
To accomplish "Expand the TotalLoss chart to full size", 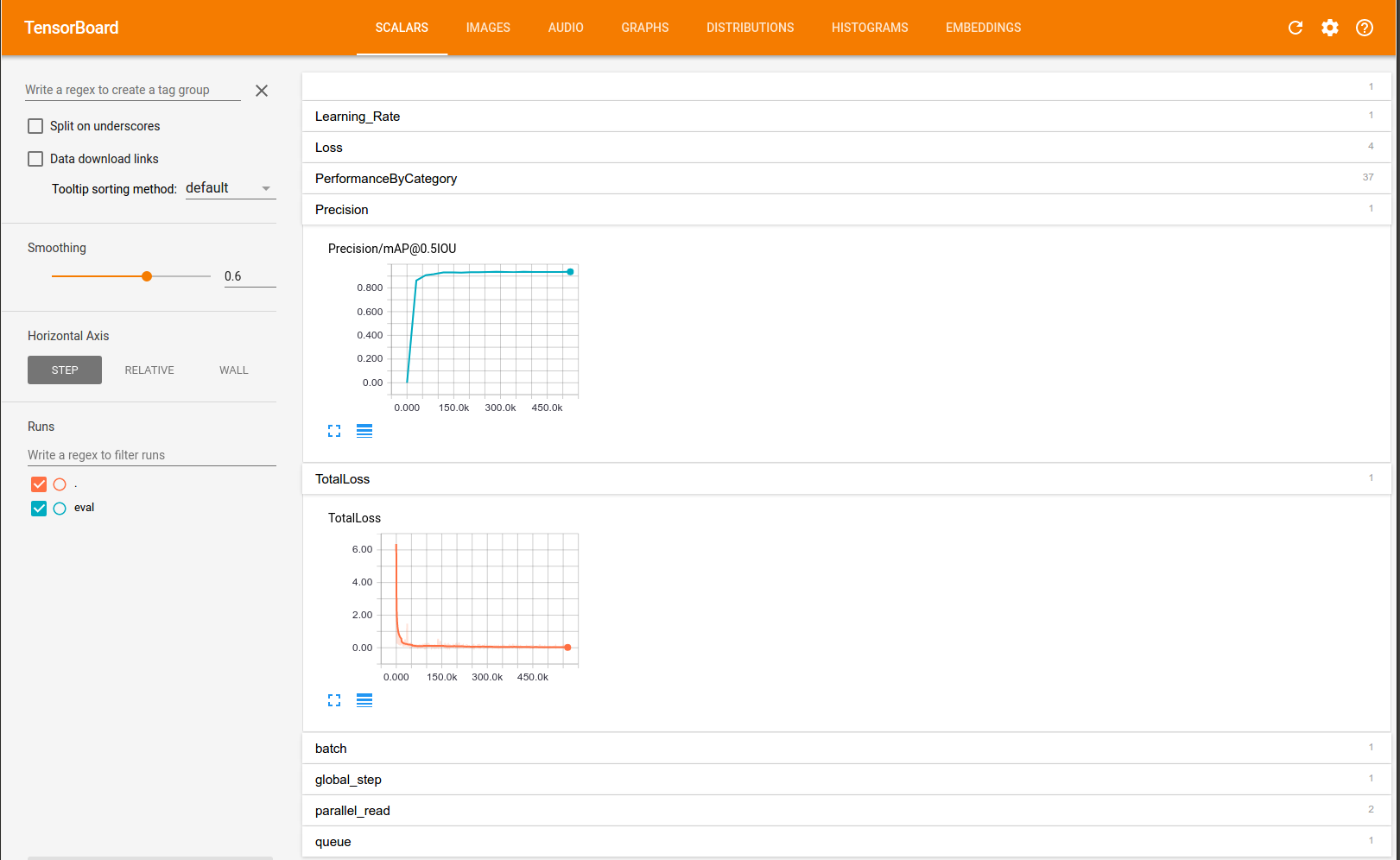I will 334,700.
